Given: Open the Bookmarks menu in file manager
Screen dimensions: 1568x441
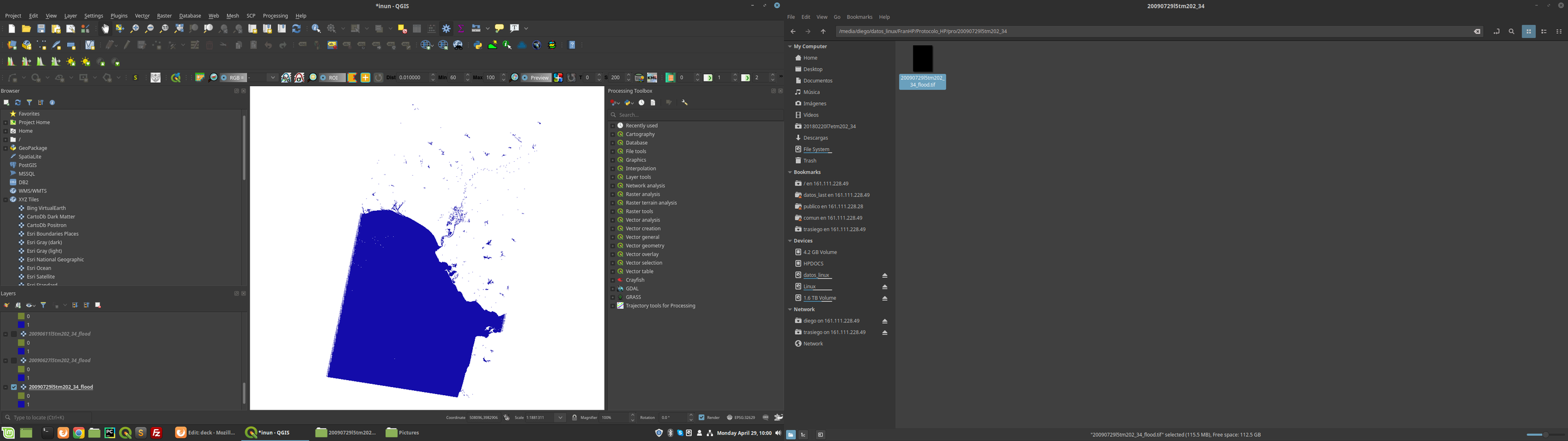Looking at the screenshot, I should click(859, 17).
